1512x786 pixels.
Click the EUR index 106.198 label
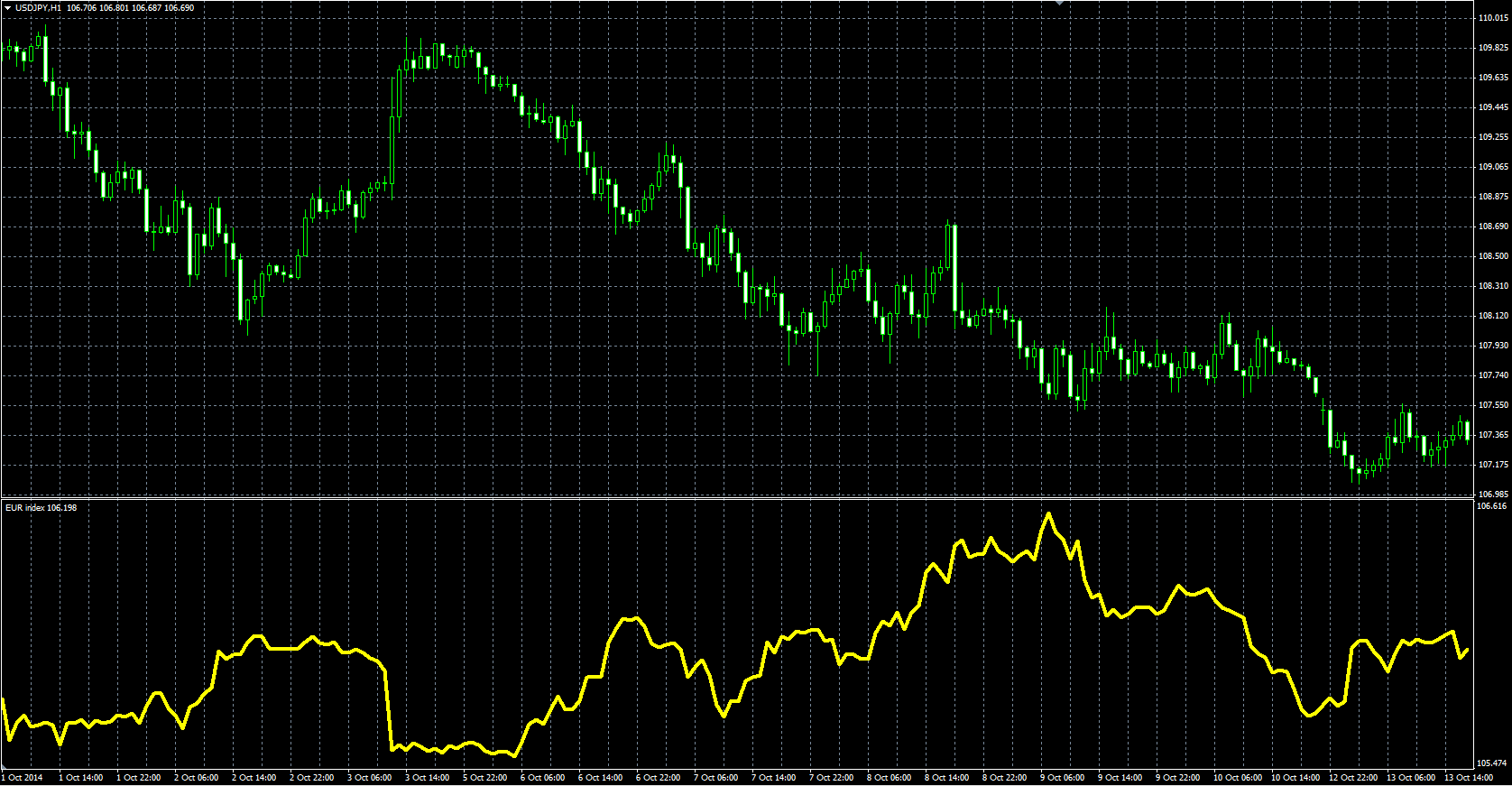[x=41, y=508]
